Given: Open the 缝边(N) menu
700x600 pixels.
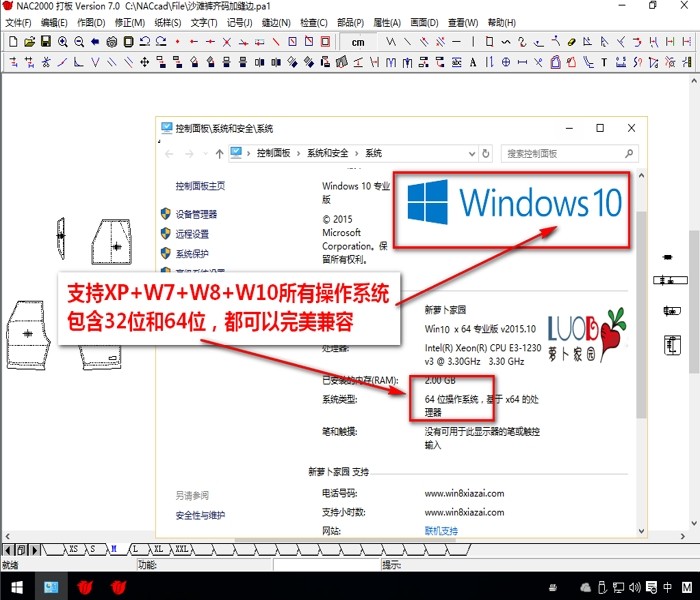Looking at the screenshot, I should (276, 23).
